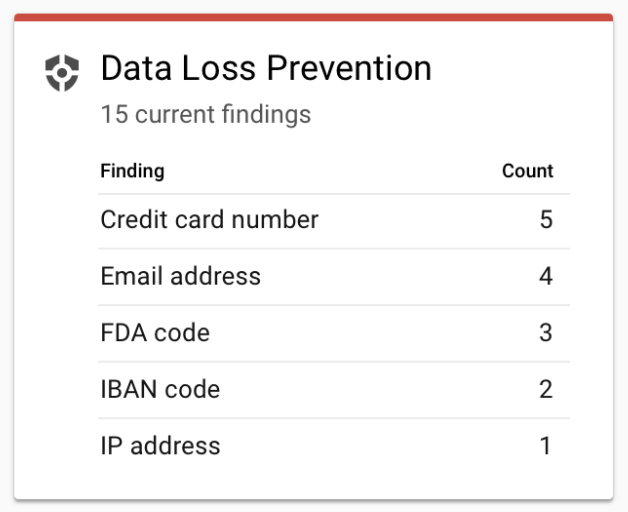The width and height of the screenshot is (628, 512).
Task: Click count value 2 for IBAN code
Action: pos(546,389)
